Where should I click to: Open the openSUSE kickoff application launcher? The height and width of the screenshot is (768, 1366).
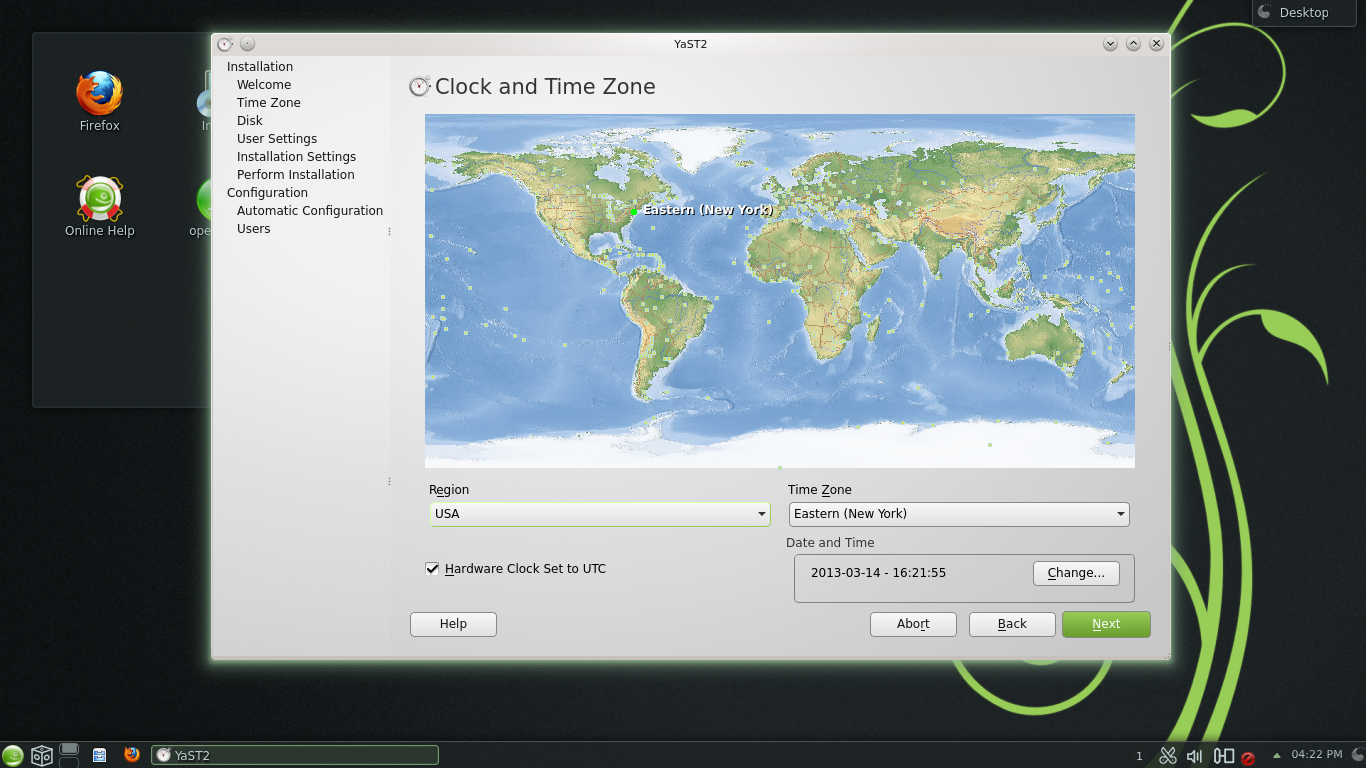coord(13,755)
